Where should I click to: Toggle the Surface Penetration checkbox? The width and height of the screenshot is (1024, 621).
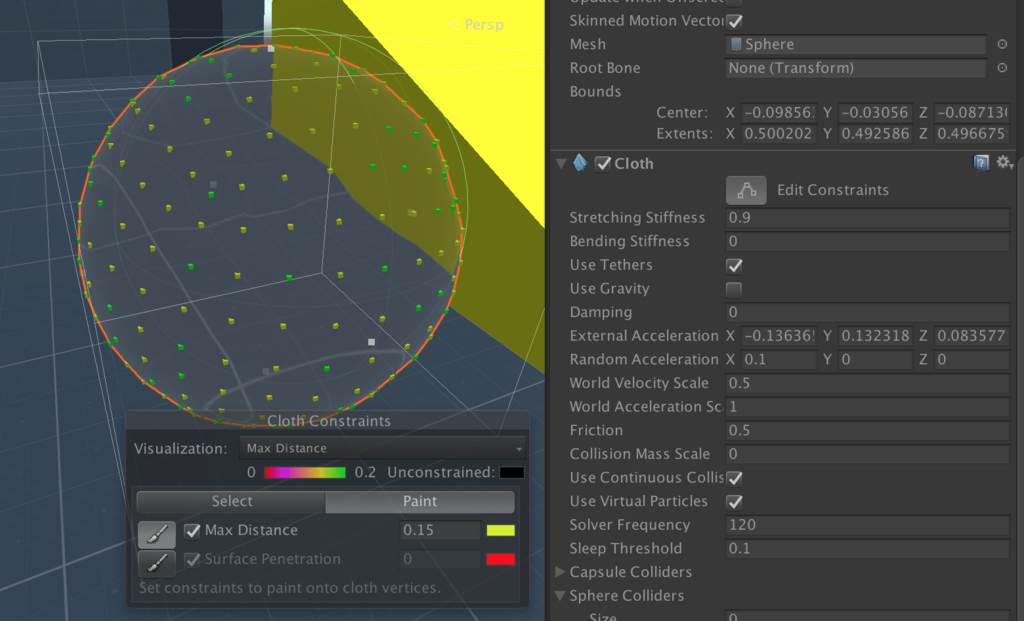point(192,560)
